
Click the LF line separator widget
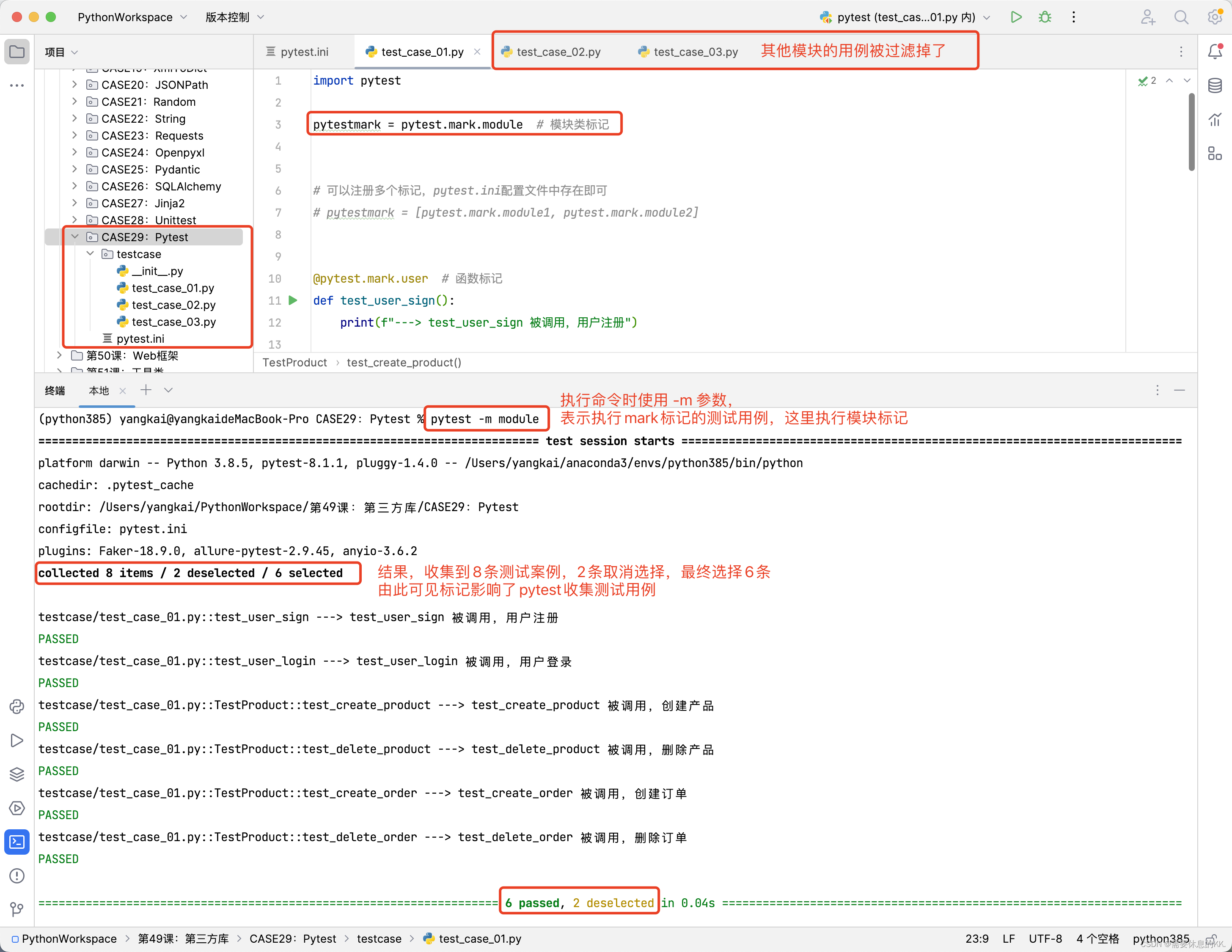(1009, 938)
